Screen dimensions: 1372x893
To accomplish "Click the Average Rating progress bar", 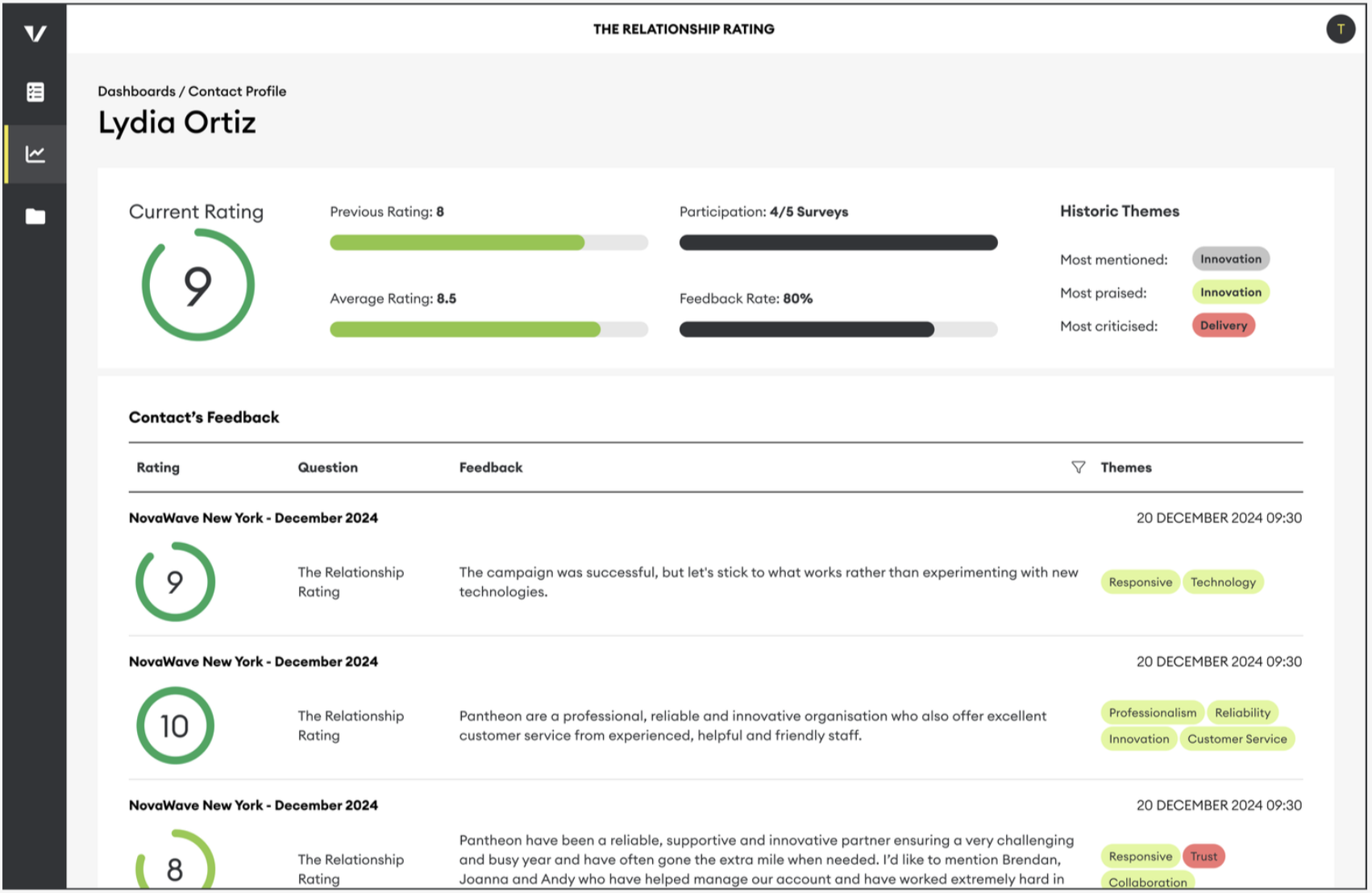I will point(489,329).
